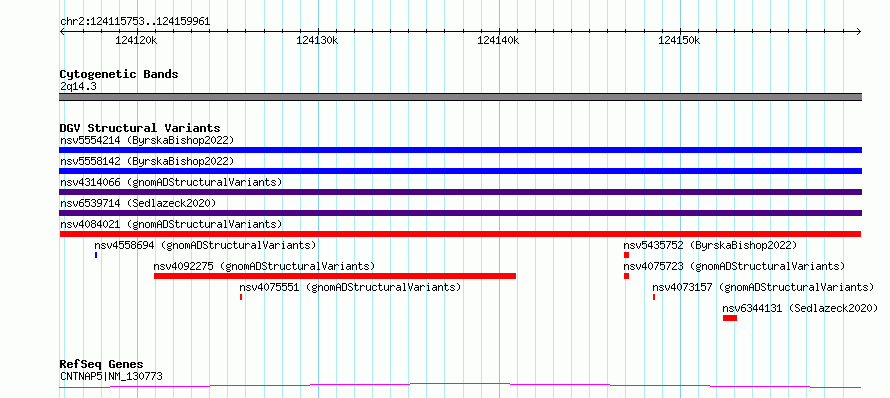Select the nsv5554214 (ByrskaBishop2022) label

[x=147, y=140]
